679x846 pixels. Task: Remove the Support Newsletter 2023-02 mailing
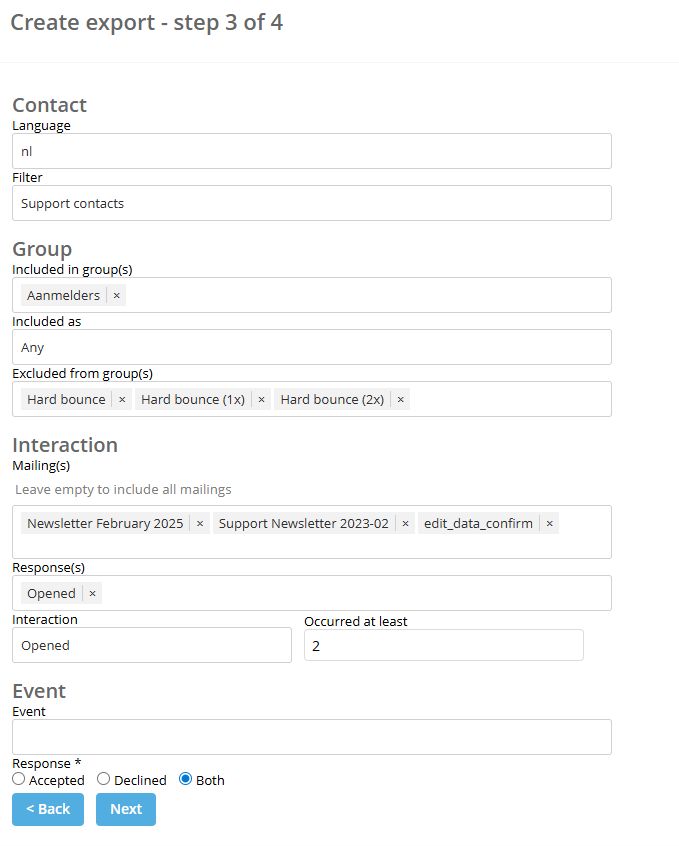[x=405, y=522]
